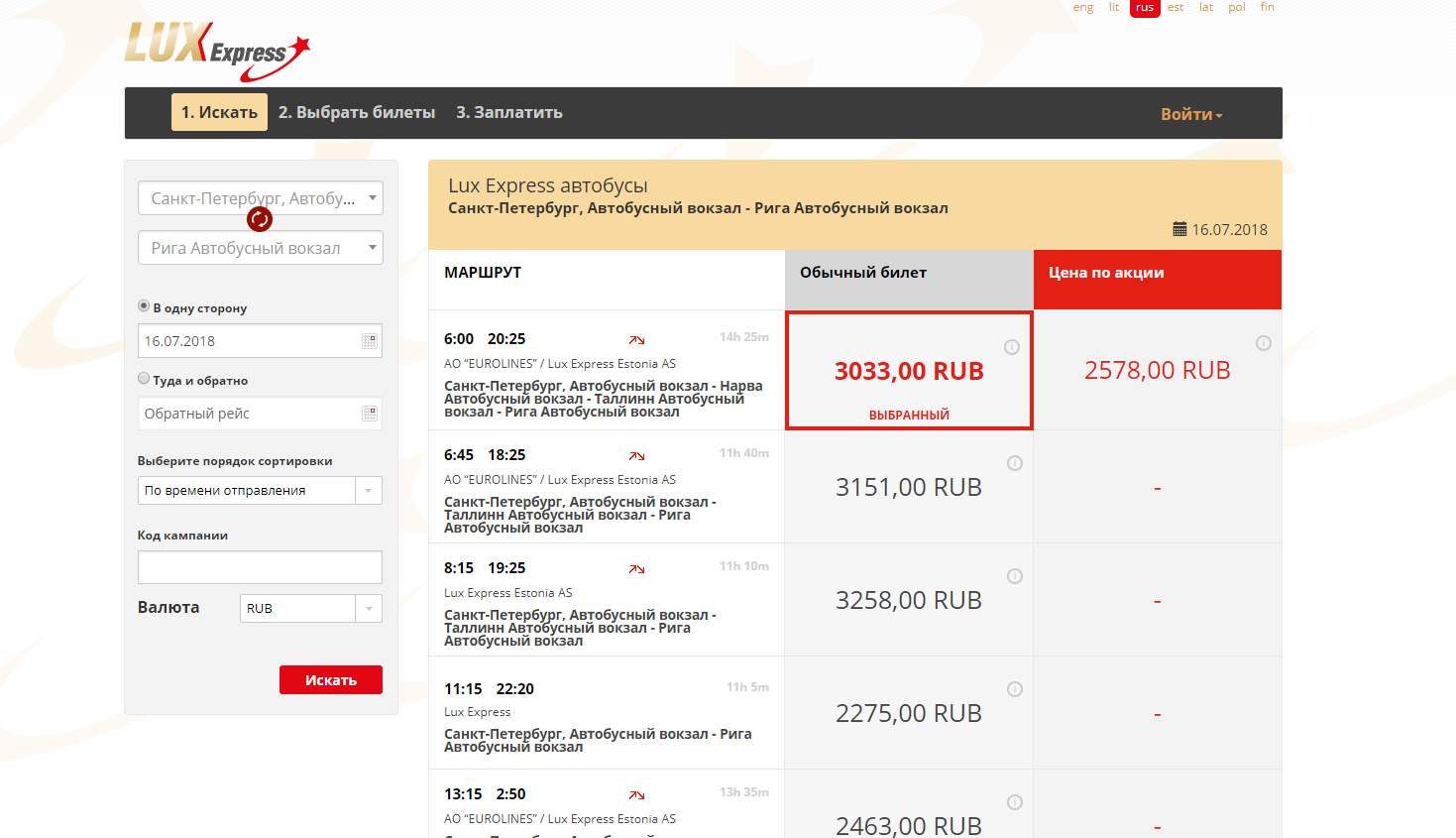Go to step 3. Заплатить
Screen dimensions: 1456x838
click(509, 112)
